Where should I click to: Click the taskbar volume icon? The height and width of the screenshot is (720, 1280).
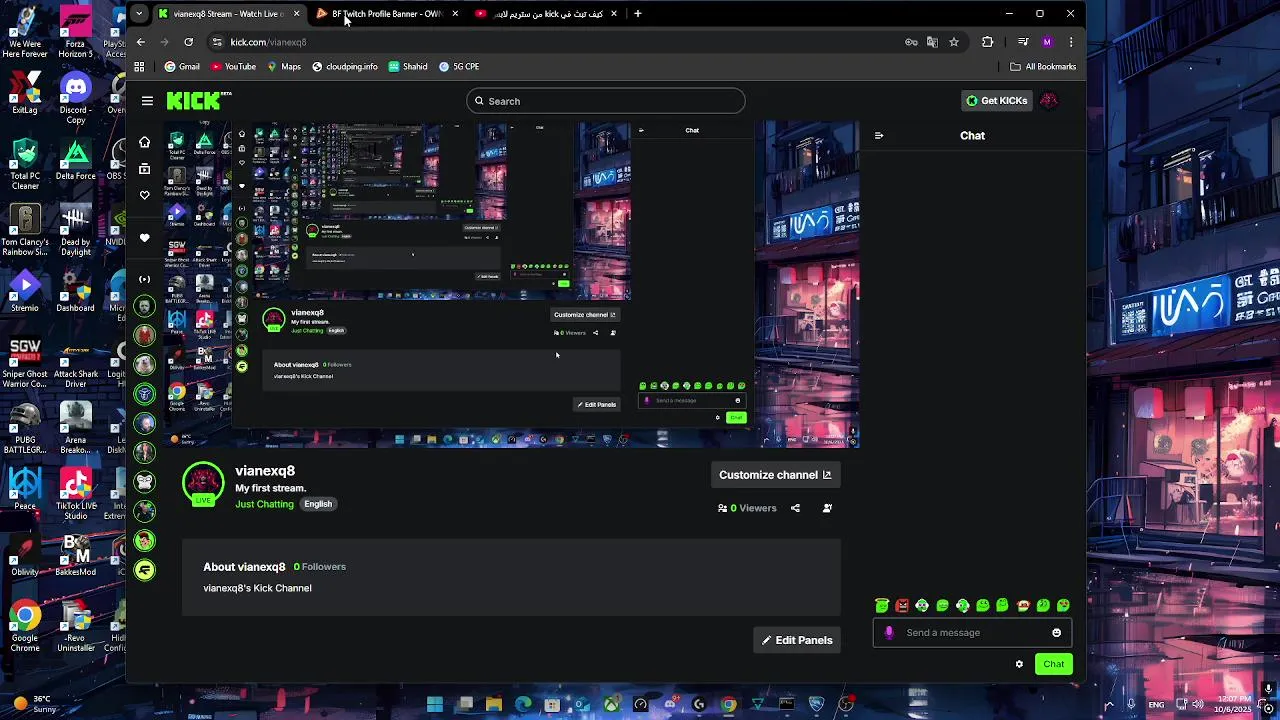pyautogui.click(x=1197, y=705)
